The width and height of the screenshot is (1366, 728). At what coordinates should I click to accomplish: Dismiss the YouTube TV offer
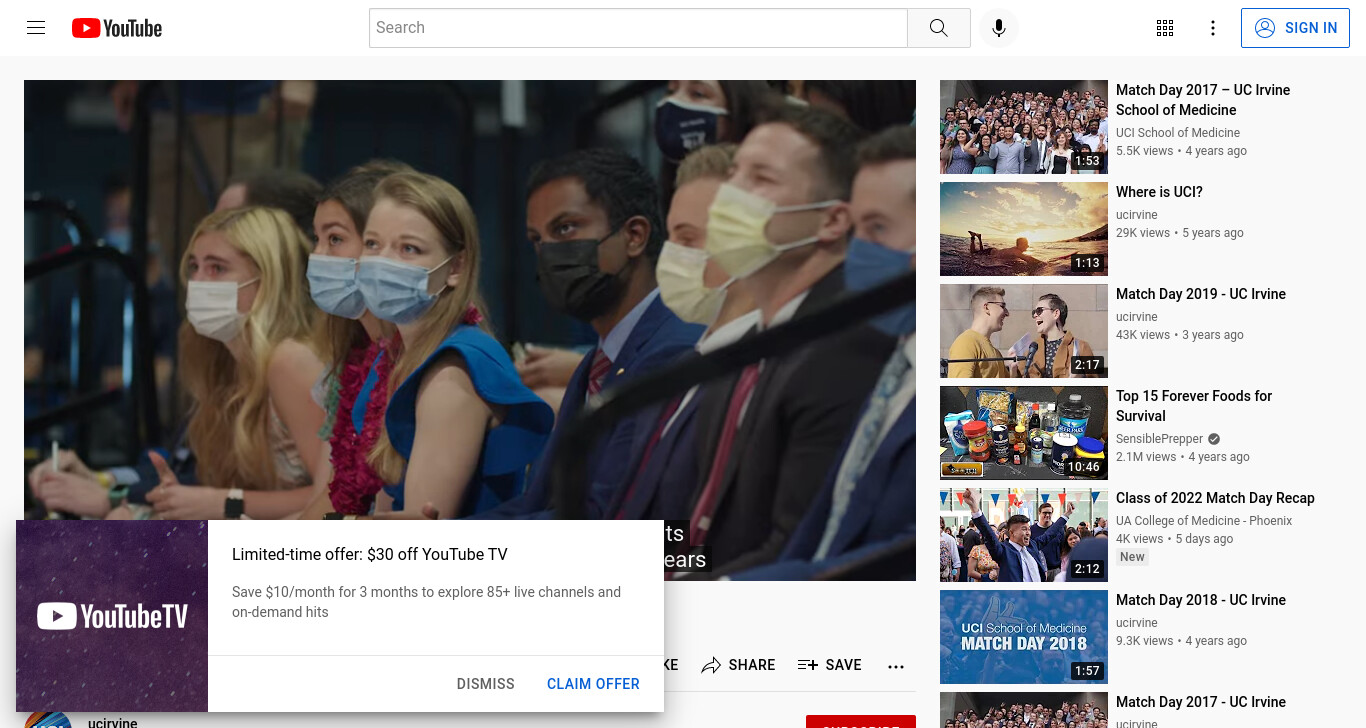pyautogui.click(x=486, y=684)
